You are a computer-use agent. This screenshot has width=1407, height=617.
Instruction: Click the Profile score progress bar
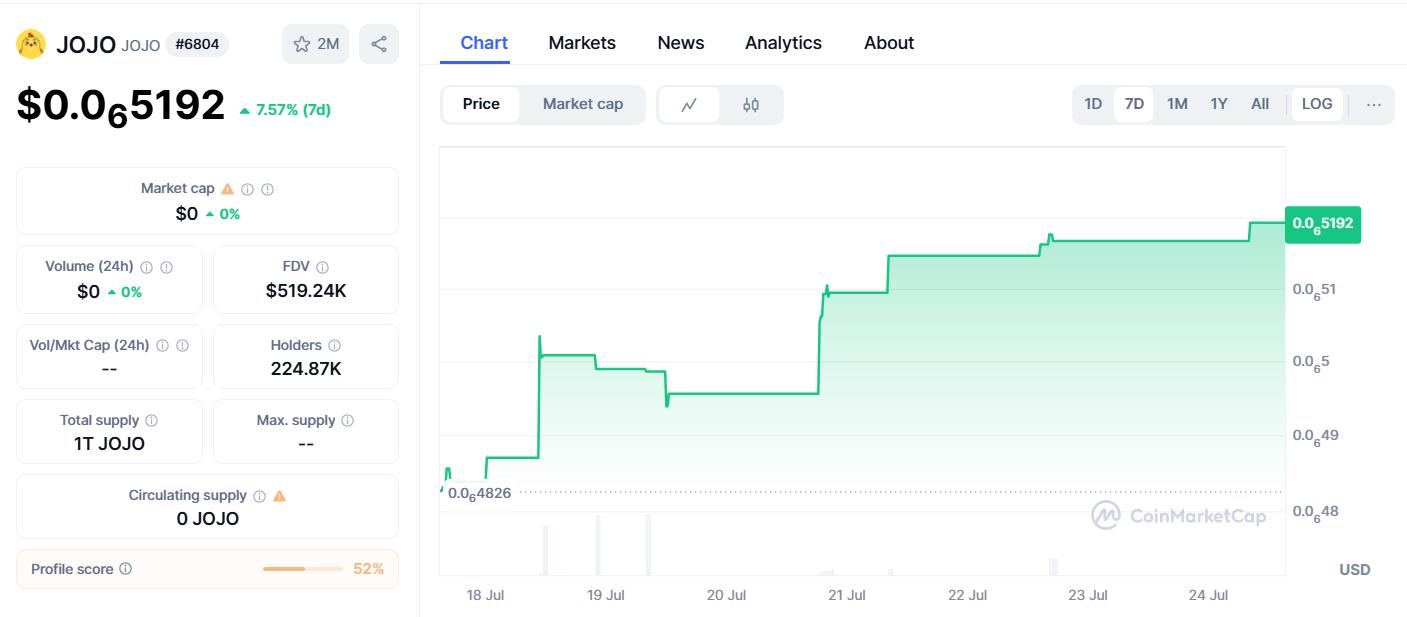[303, 569]
